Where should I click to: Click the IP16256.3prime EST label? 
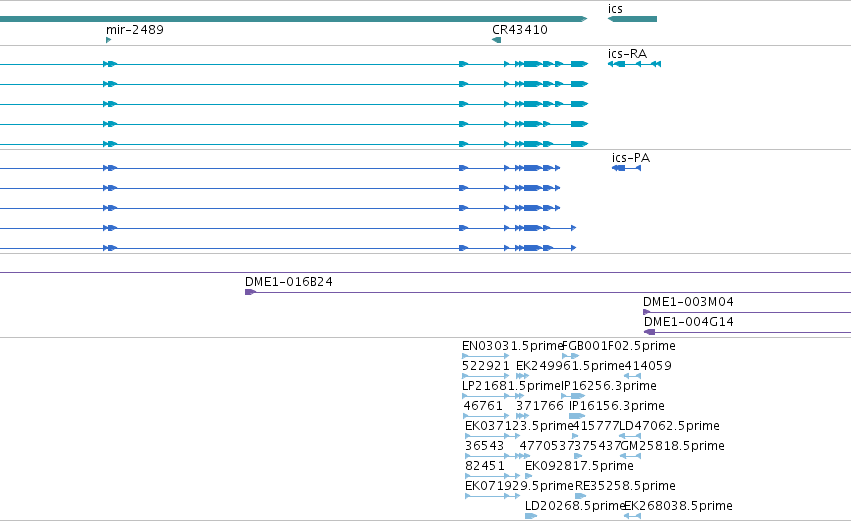tap(609, 386)
